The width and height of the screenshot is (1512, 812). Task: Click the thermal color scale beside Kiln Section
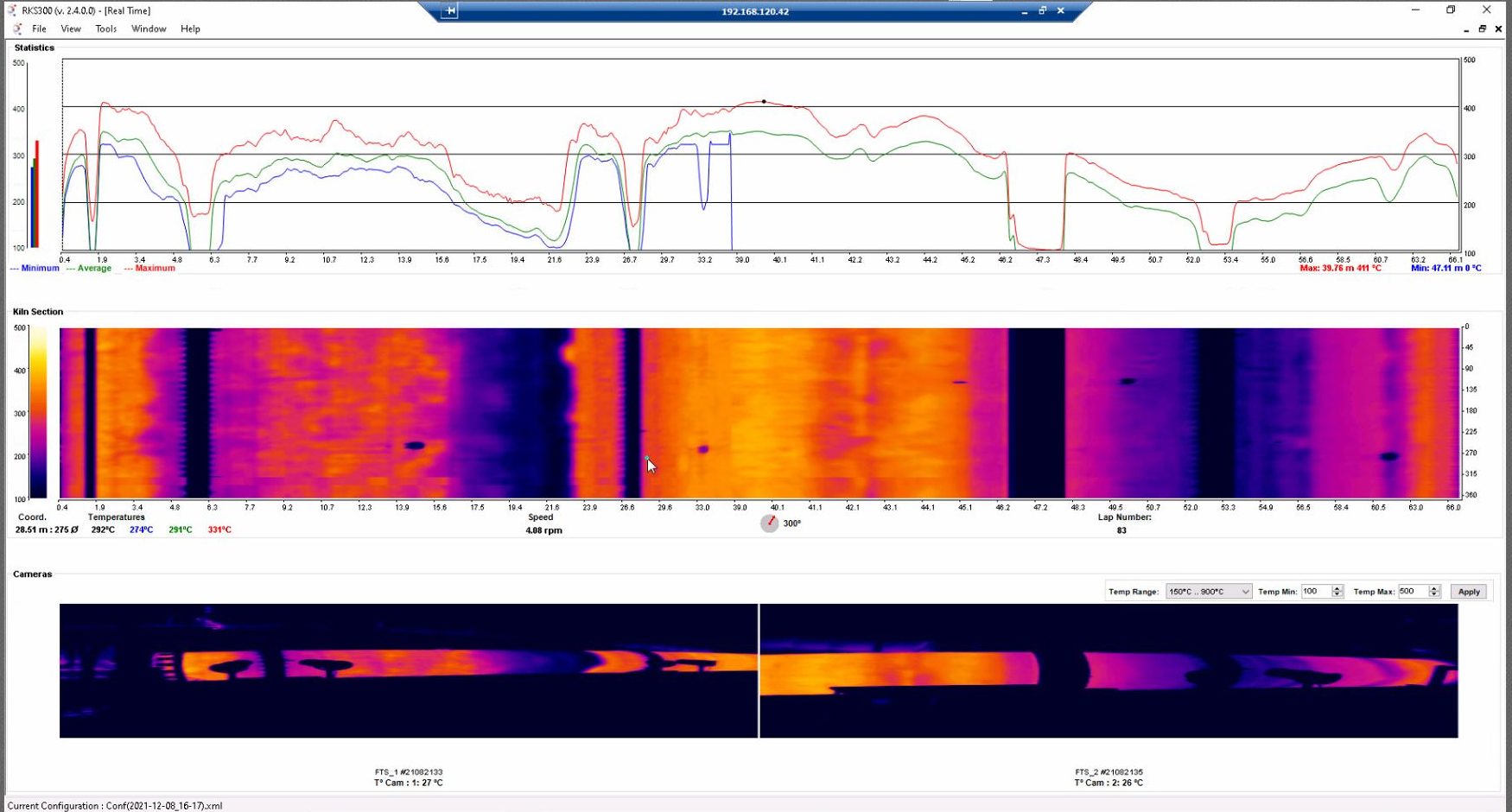tap(36, 413)
